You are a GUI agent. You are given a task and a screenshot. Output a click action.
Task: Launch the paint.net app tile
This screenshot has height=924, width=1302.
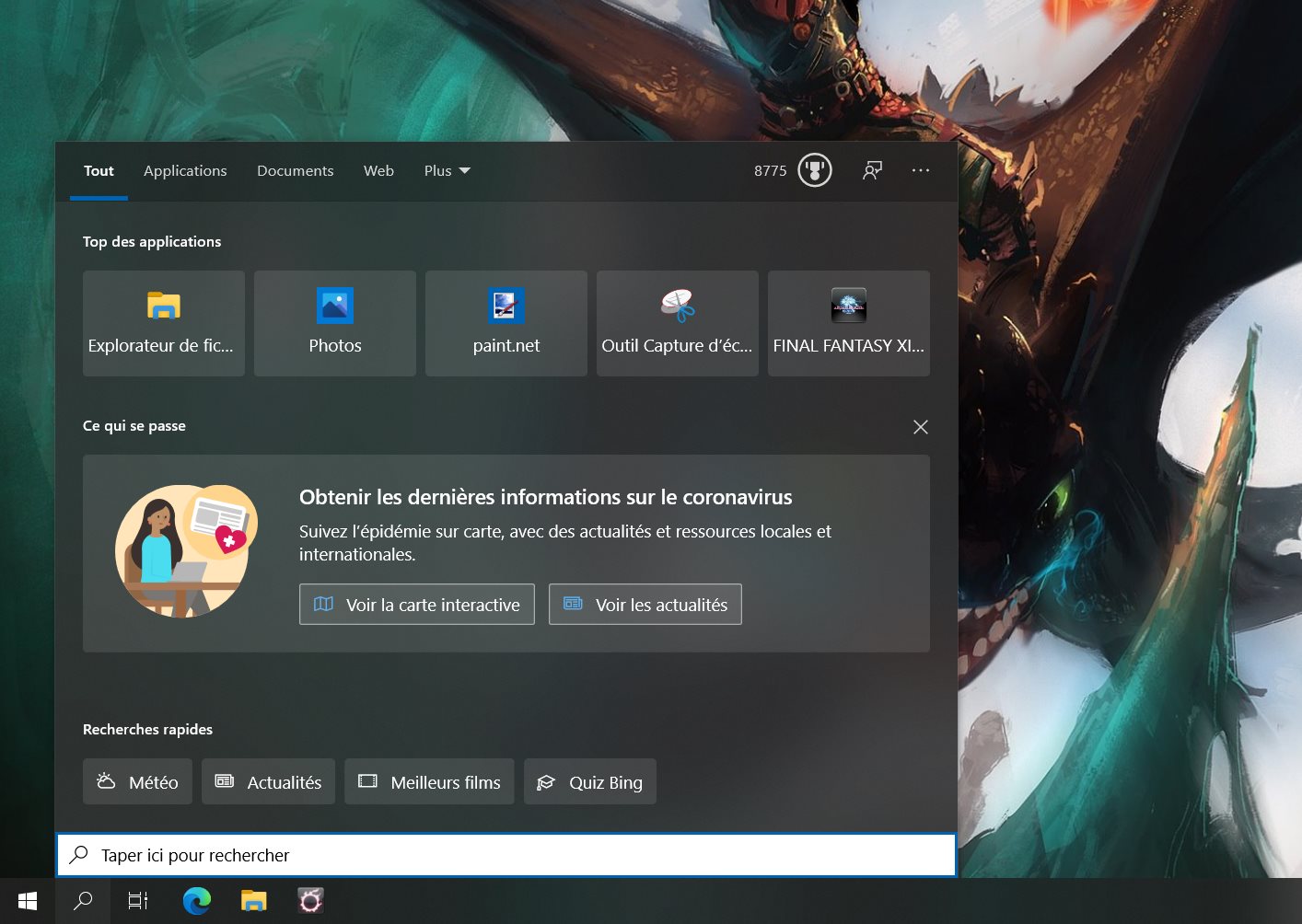(x=506, y=323)
